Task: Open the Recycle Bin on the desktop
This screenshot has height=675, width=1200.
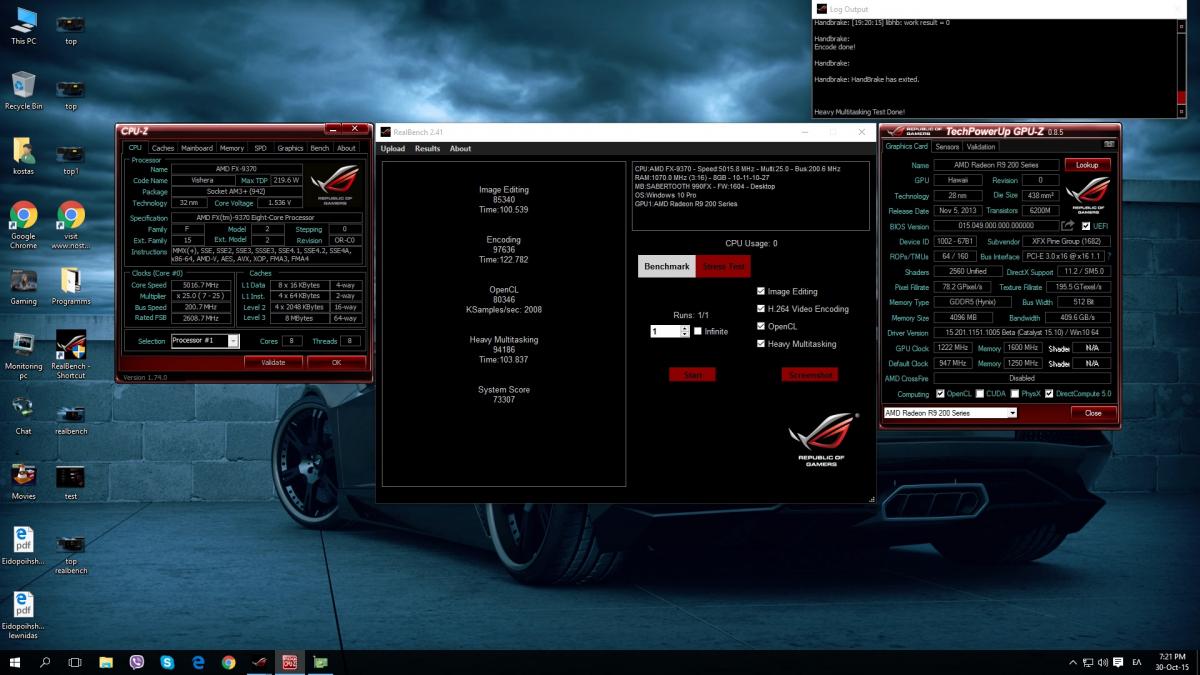Action: pos(24,90)
